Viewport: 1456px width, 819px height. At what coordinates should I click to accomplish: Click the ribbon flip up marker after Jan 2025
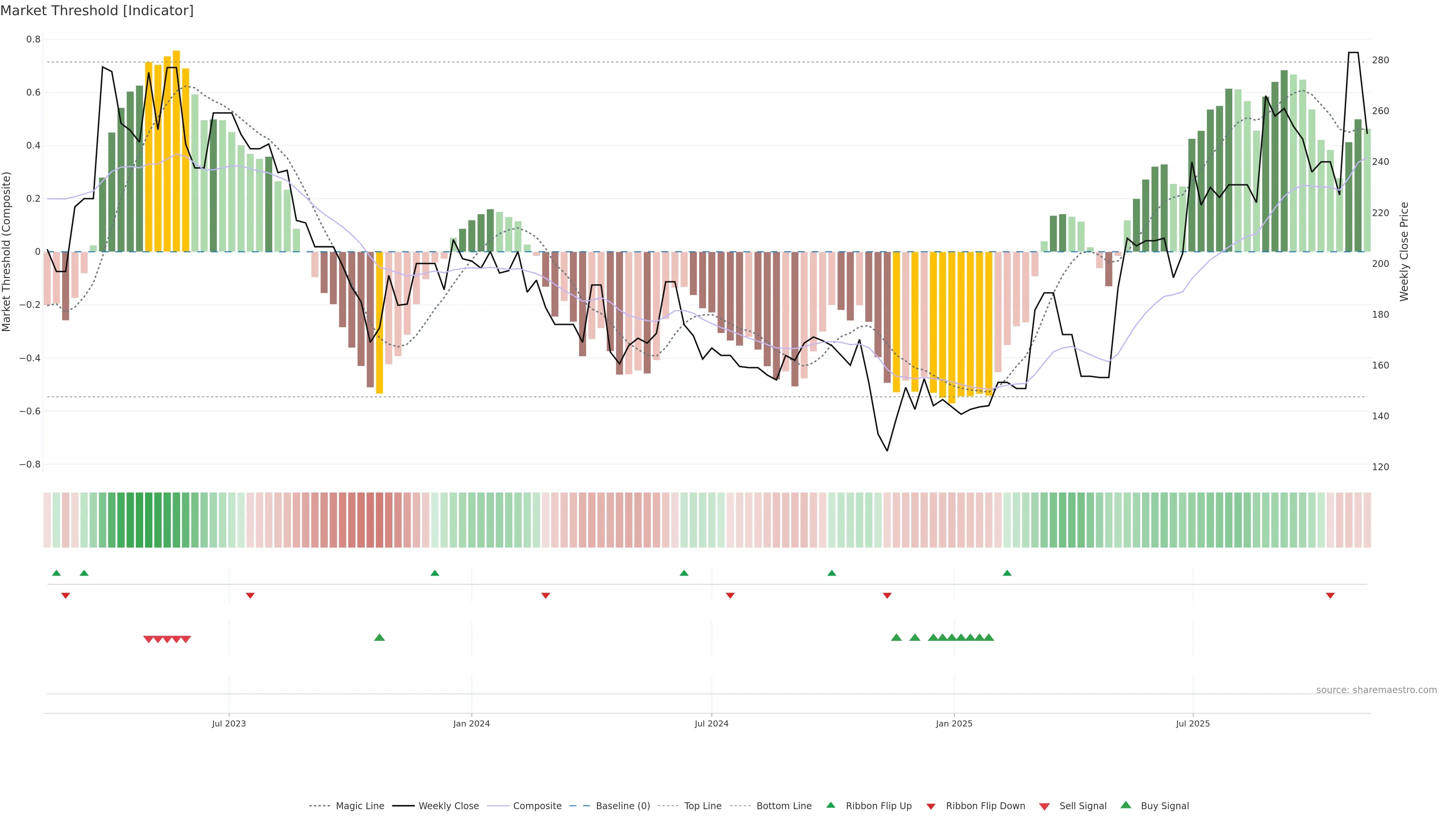click(1007, 573)
